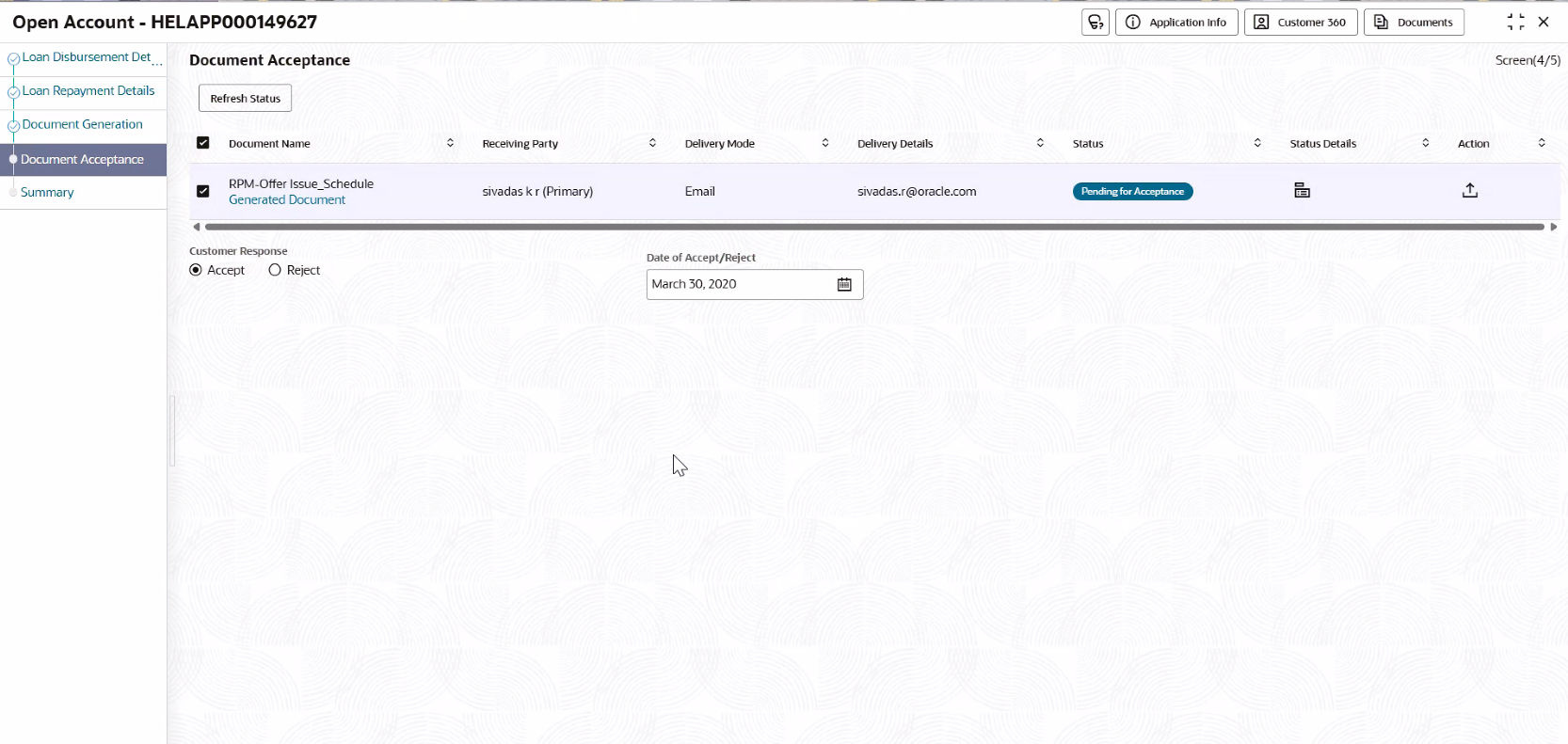Close the Open Account window

pyautogui.click(x=1544, y=23)
